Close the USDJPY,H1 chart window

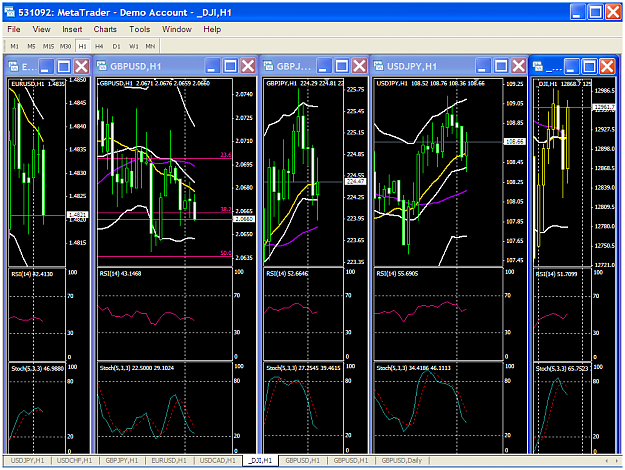pyautogui.click(x=519, y=66)
